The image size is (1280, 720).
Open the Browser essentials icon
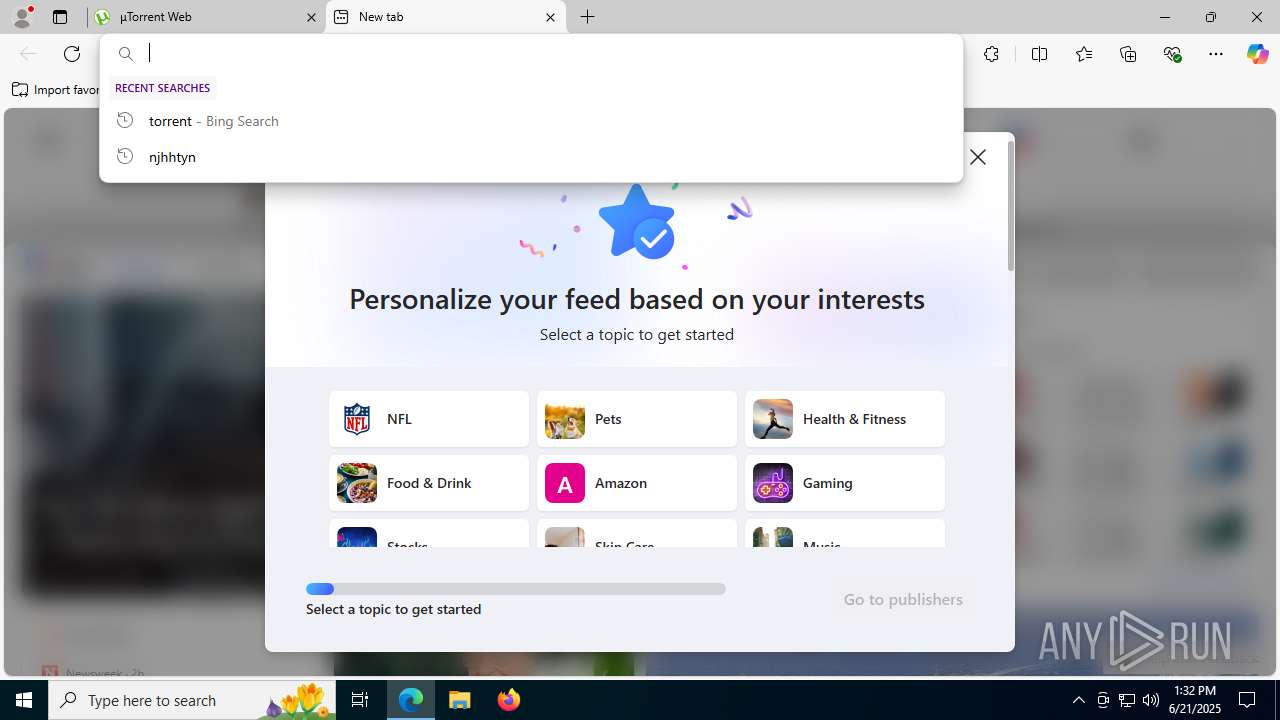1172,54
